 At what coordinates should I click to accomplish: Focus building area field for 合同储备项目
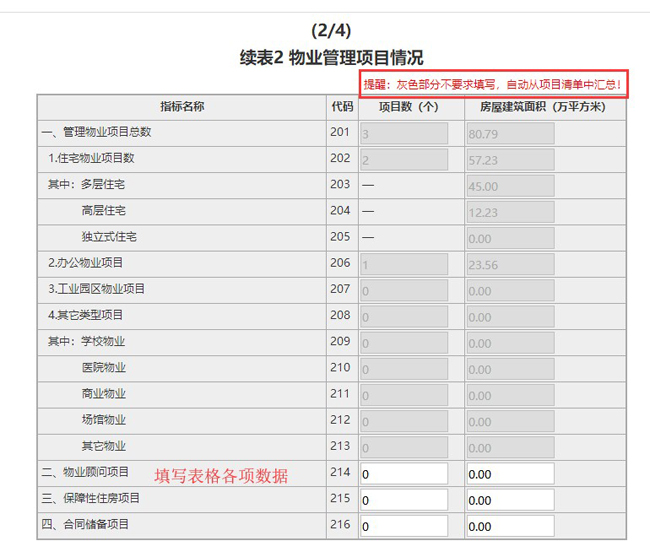(x=510, y=525)
